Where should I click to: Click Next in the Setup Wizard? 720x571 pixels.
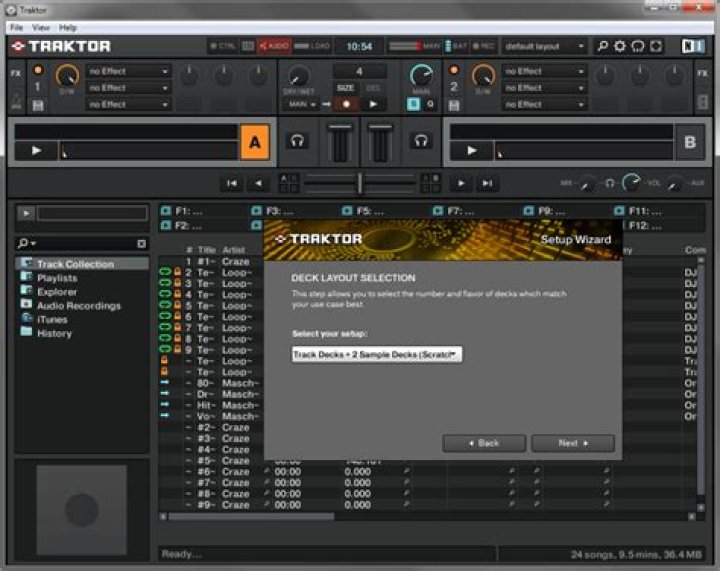pos(572,442)
